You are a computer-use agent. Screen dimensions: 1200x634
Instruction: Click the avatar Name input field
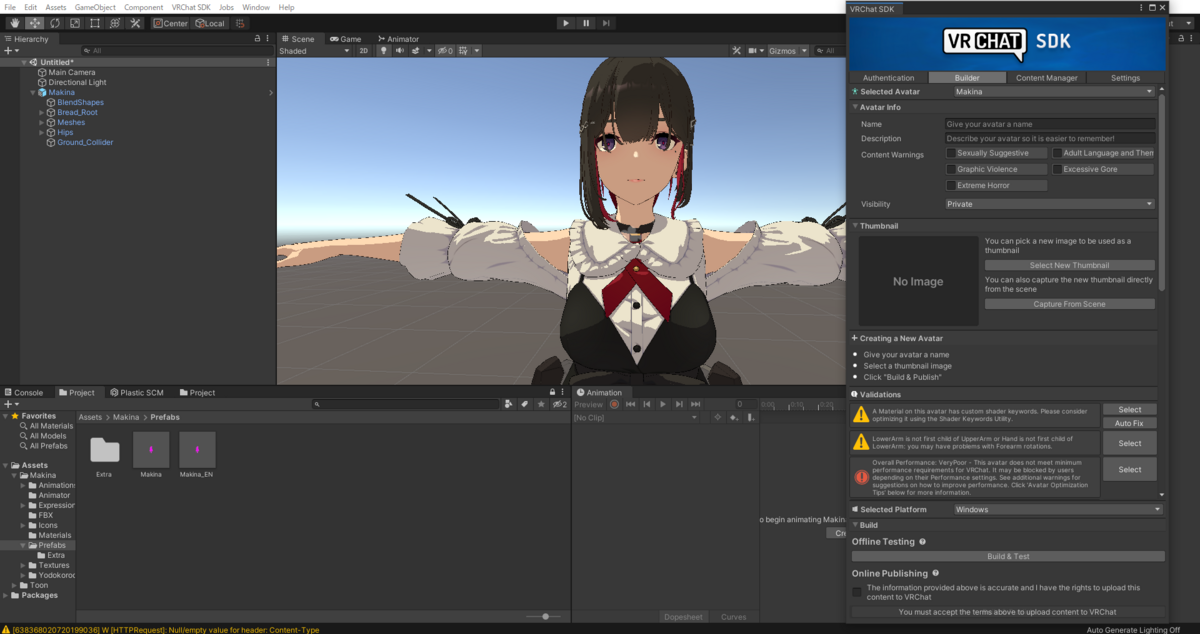click(x=1050, y=124)
